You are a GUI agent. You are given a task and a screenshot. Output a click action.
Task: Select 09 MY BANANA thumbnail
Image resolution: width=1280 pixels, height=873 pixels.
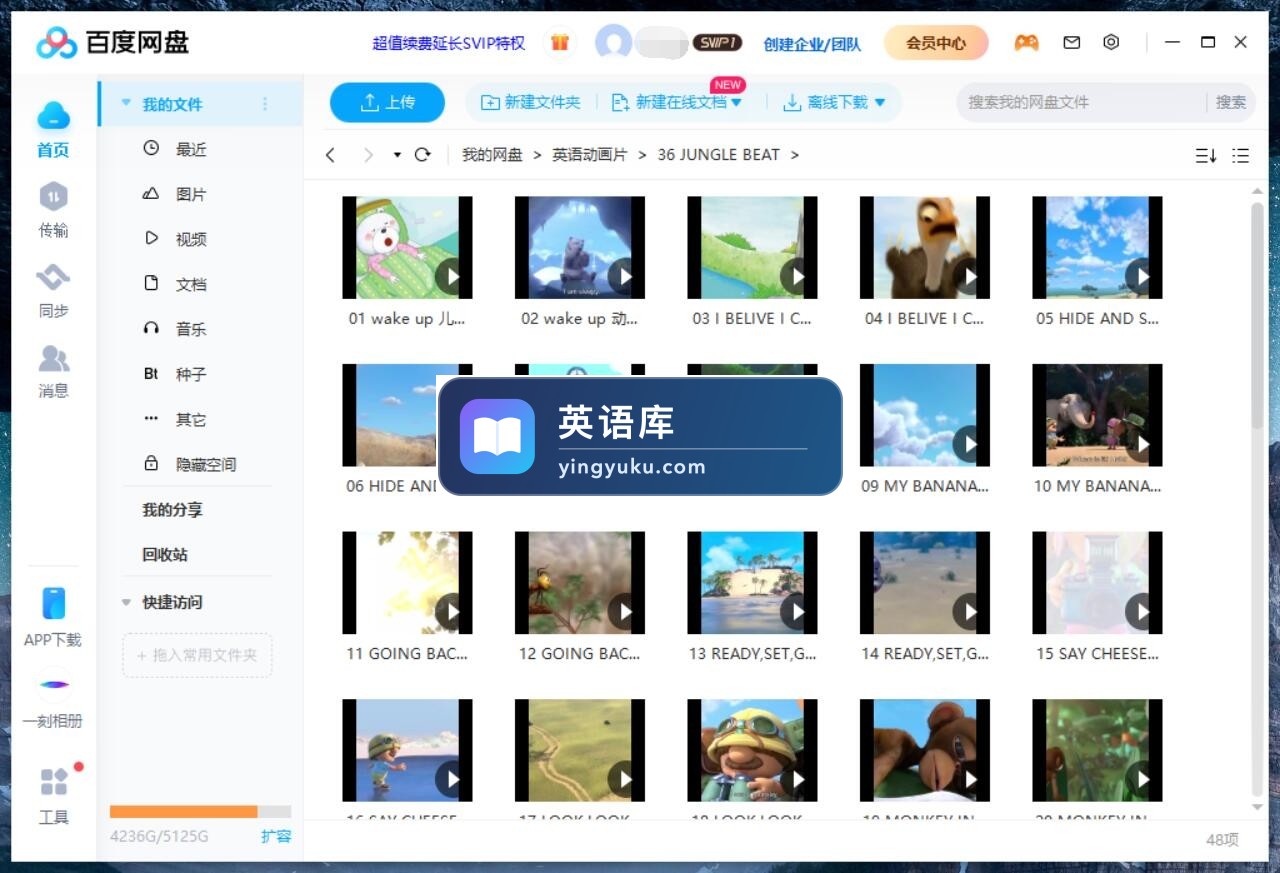[x=925, y=415]
